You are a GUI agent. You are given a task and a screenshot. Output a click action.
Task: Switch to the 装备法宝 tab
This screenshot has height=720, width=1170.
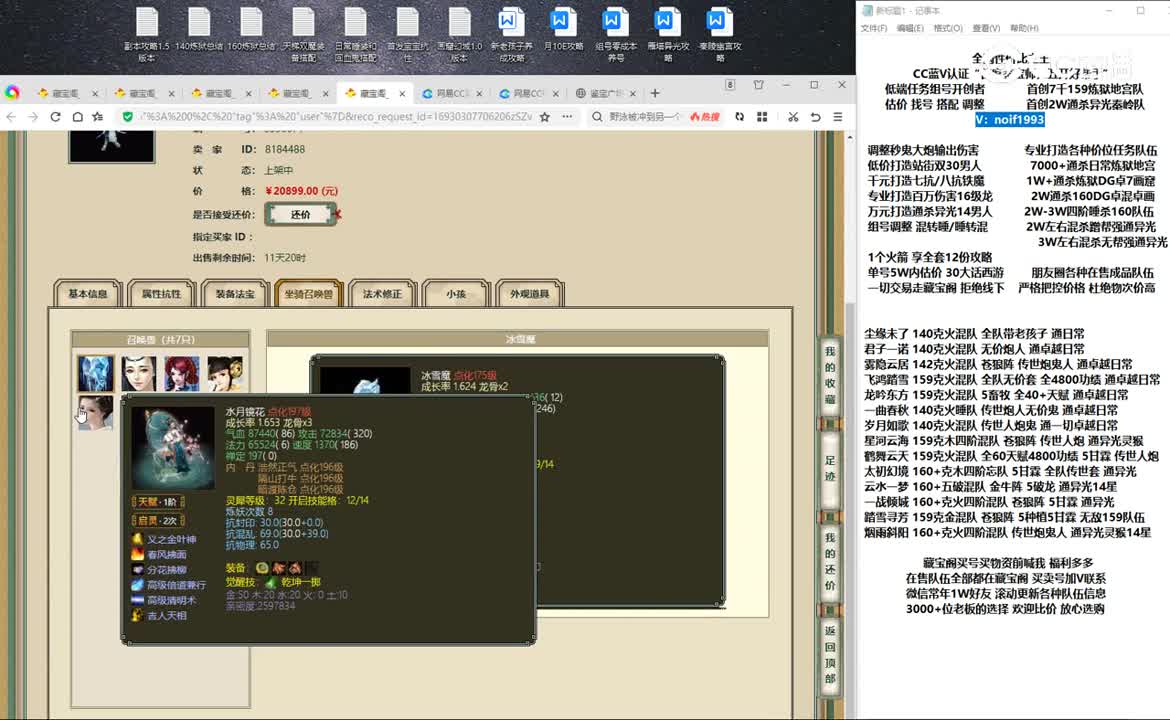click(x=235, y=294)
